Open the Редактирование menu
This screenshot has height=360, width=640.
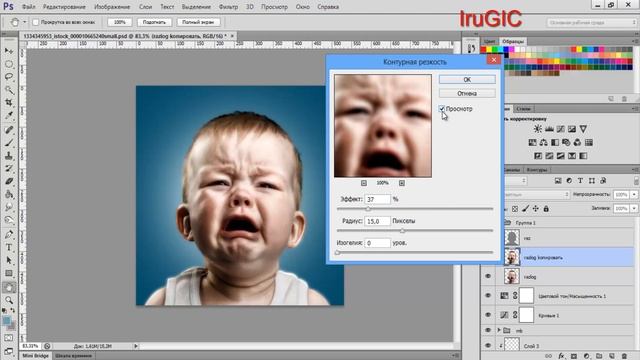64,7
